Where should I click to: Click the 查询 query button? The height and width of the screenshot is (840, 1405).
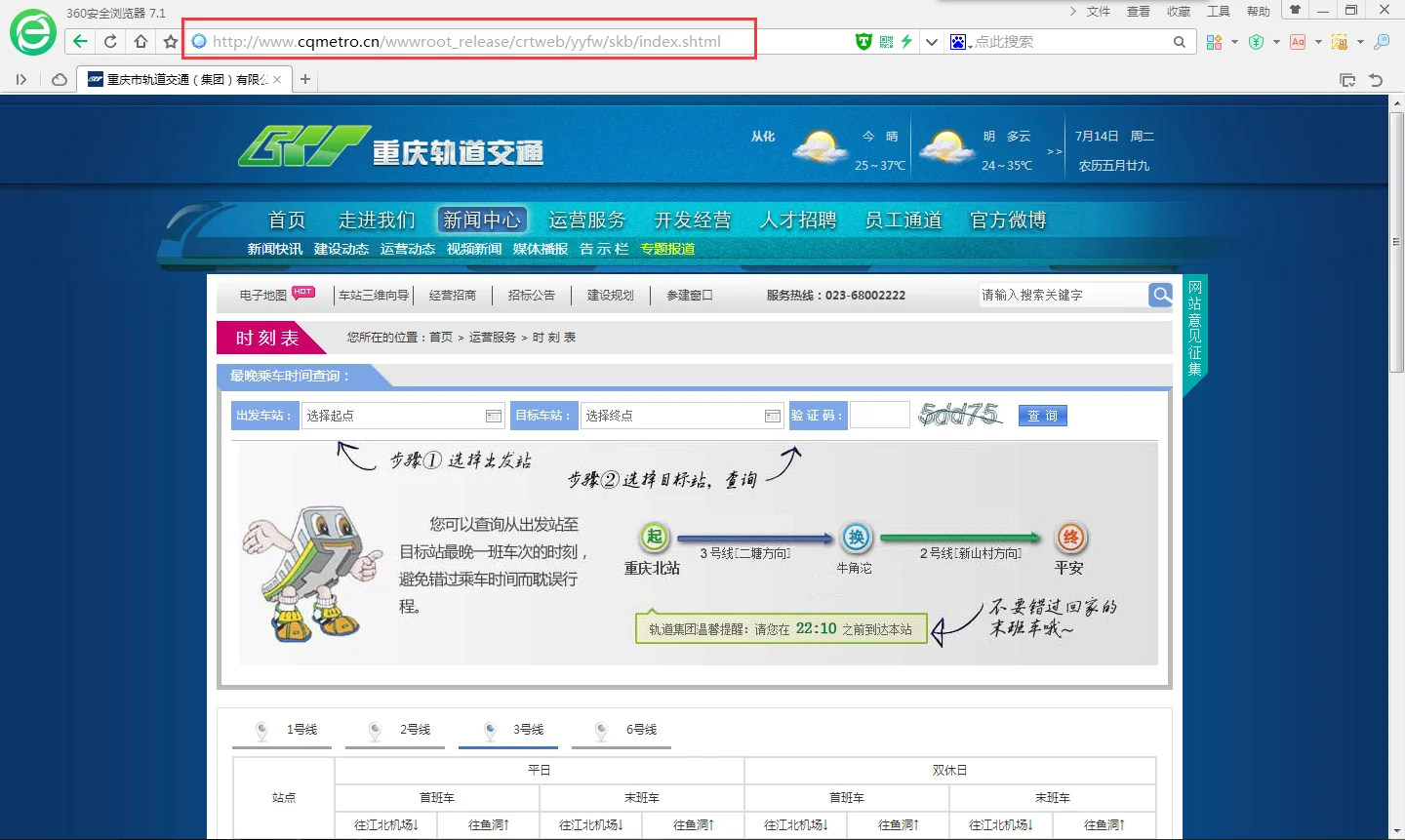[1042, 415]
